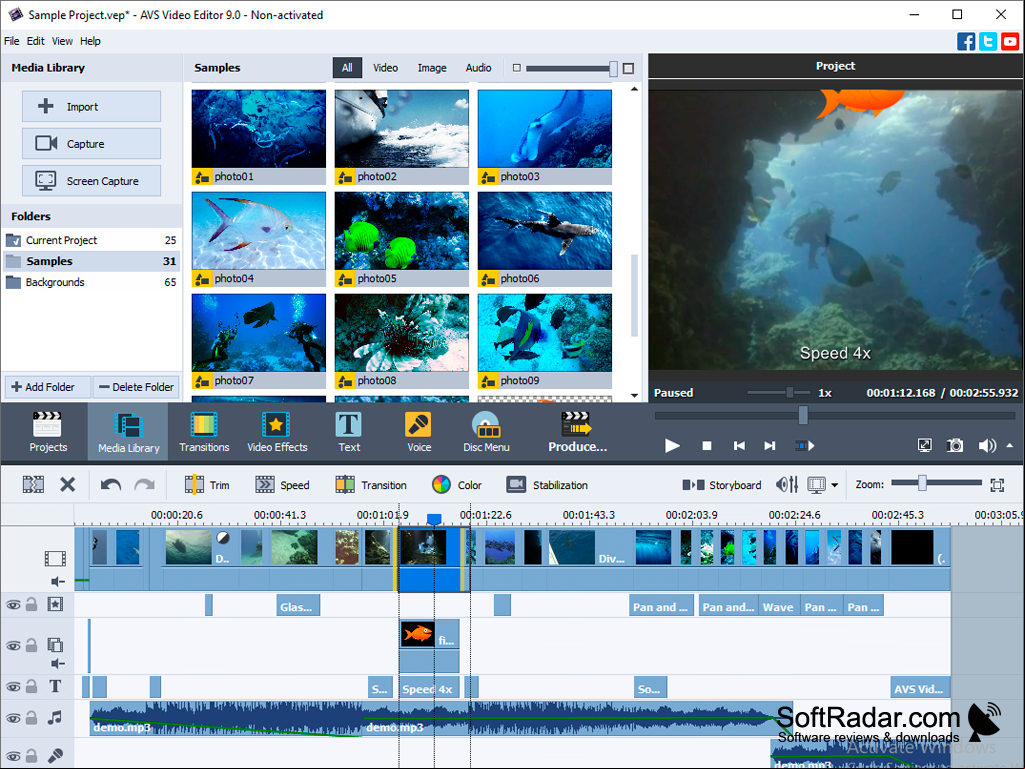Open the Stabilization tool

pyautogui.click(x=547, y=485)
